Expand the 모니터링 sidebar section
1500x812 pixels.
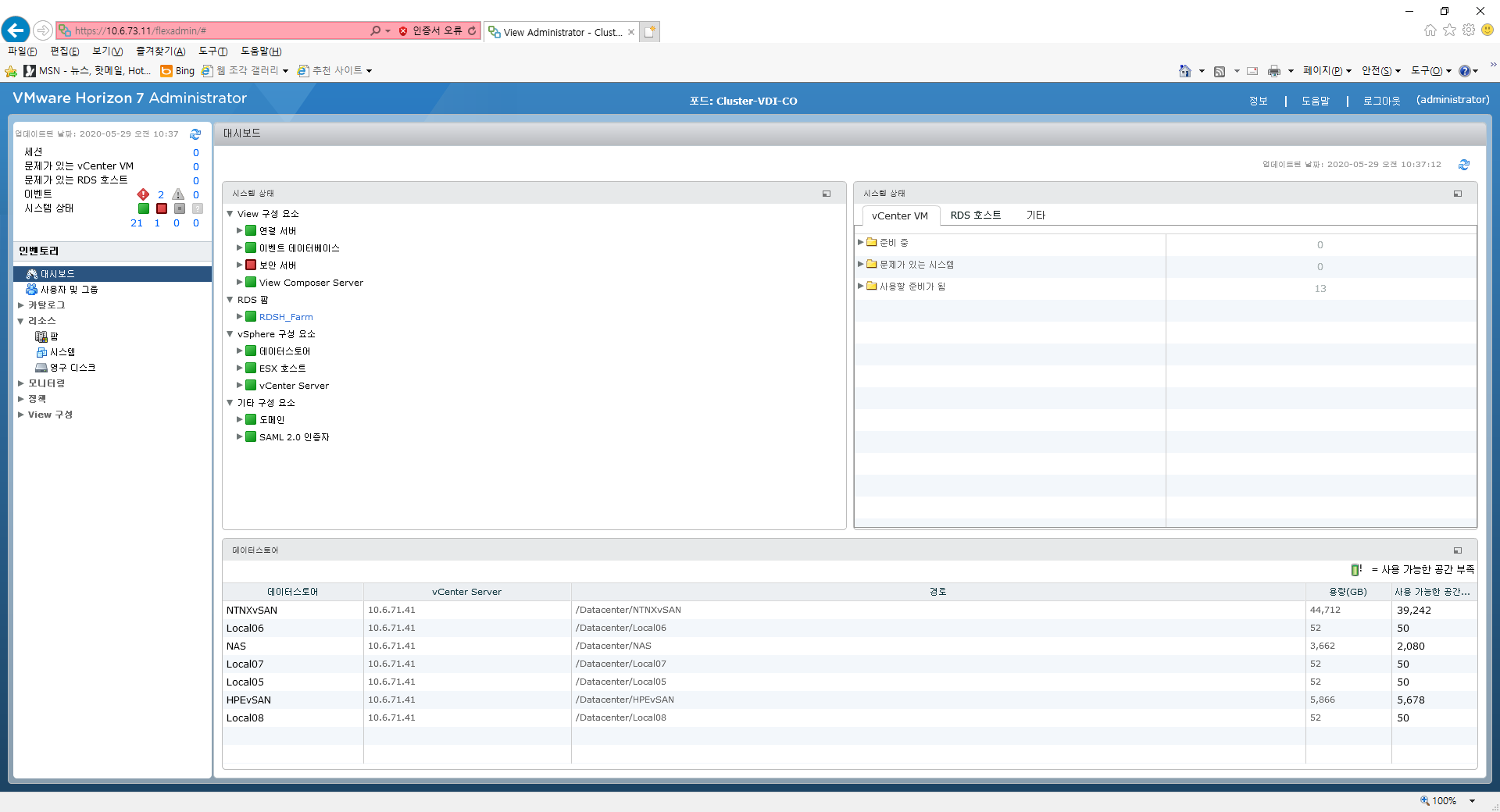tap(21, 383)
